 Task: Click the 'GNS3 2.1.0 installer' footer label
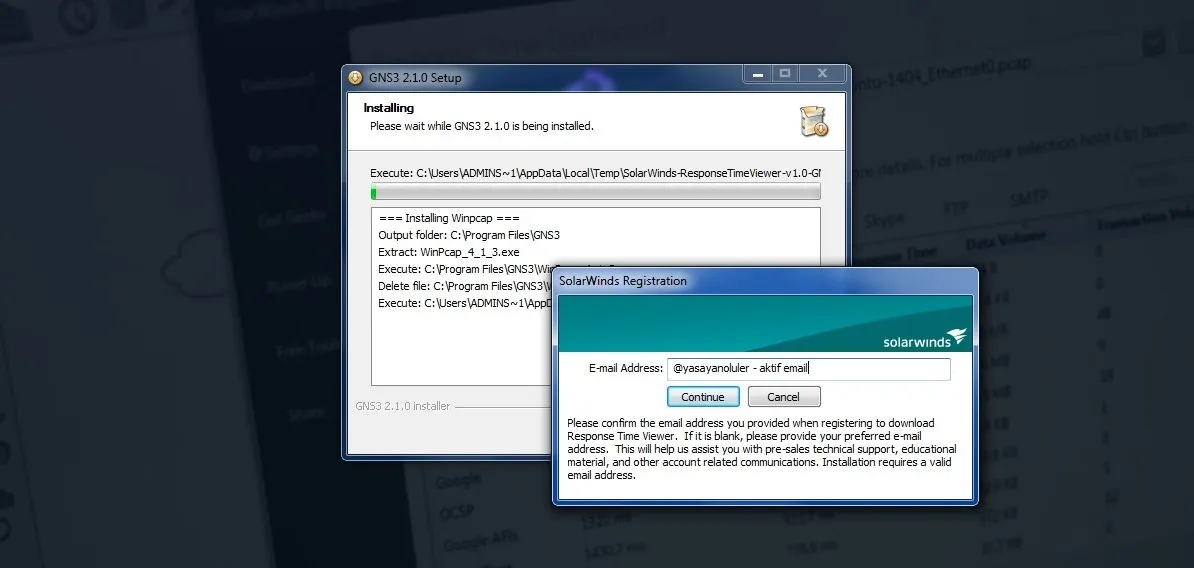coord(403,407)
